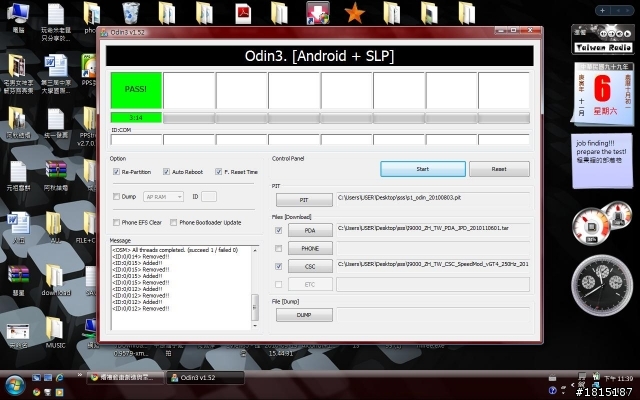The height and width of the screenshot is (400, 640).
Task: Enable the Dump checkbox
Action: tap(116, 197)
